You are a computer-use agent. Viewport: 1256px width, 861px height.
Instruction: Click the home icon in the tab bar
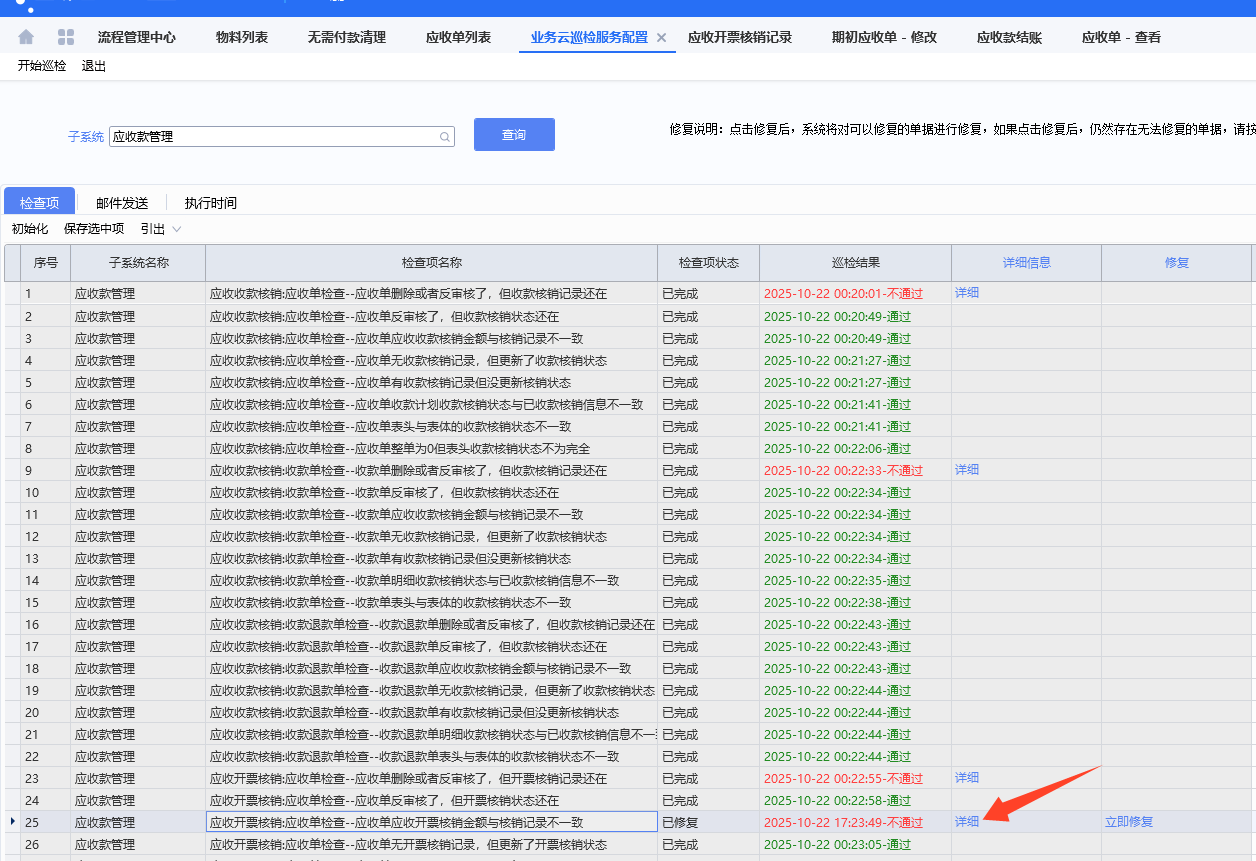pyautogui.click(x=26, y=37)
